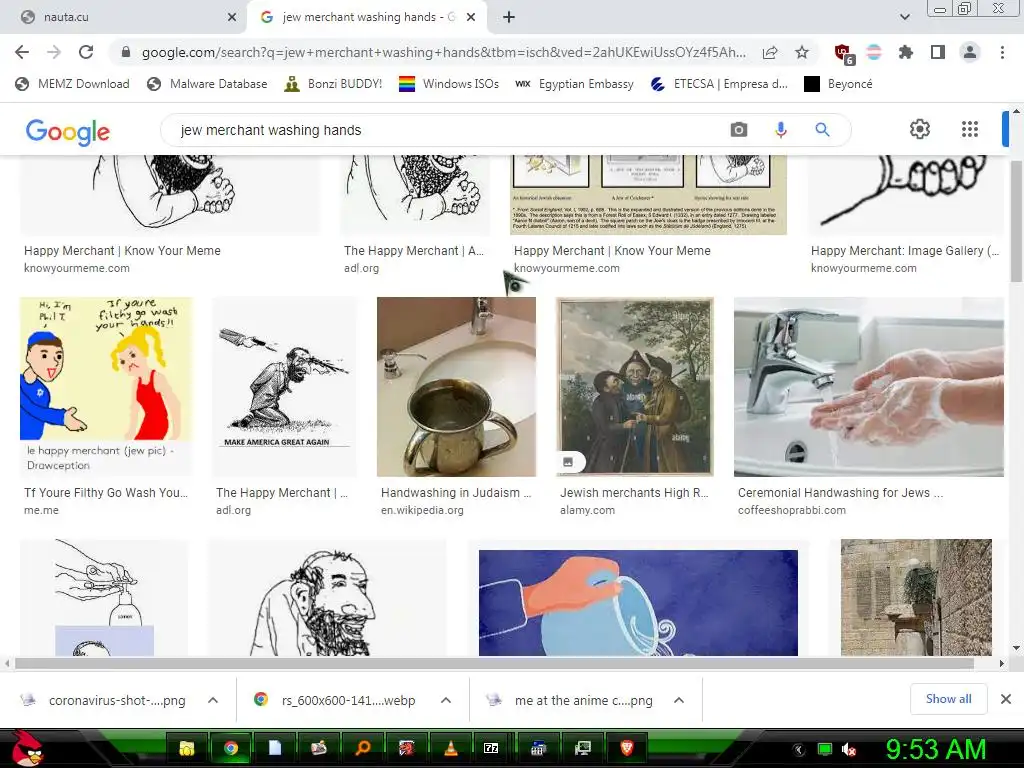Open the alamy.com painting thumbnail
Screen dimensions: 1024x768
(635, 387)
